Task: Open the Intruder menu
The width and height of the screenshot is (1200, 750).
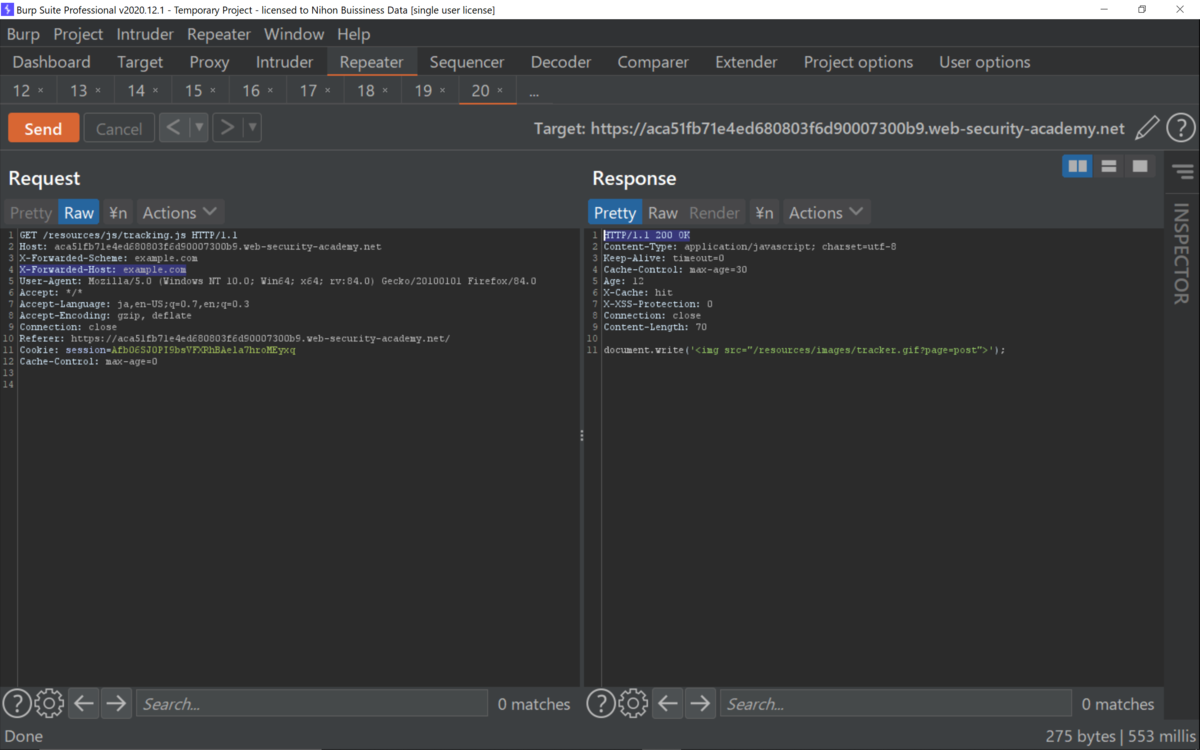Action: coord(145,34)
